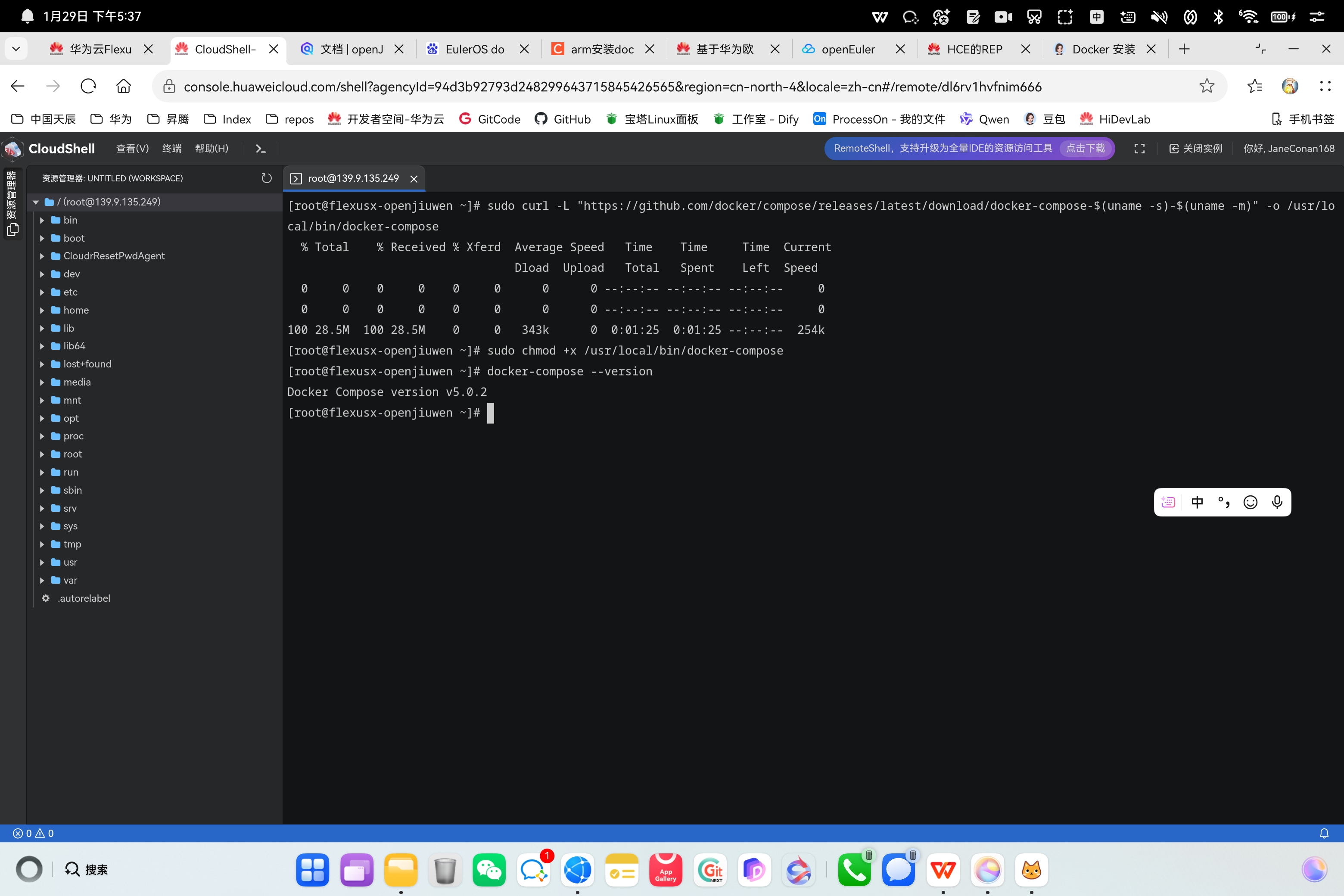Refresh the resource explorer workspace
Viewport: 1344px width, 896px height.
[x=266, y=178]
